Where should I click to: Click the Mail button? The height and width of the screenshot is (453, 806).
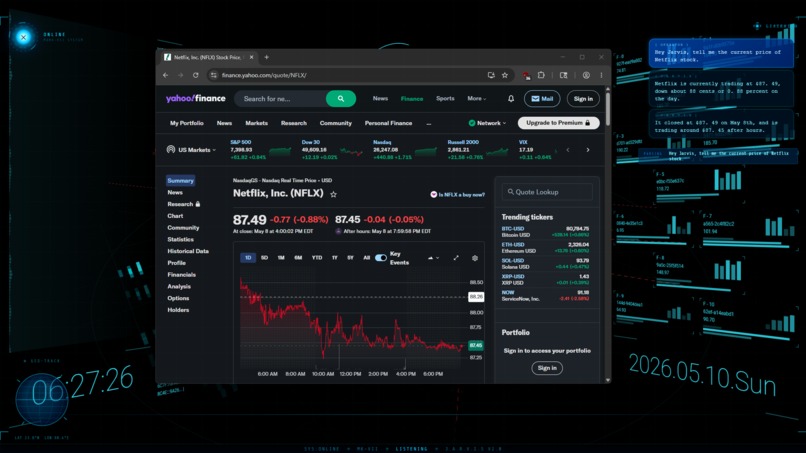coord(542,99)
